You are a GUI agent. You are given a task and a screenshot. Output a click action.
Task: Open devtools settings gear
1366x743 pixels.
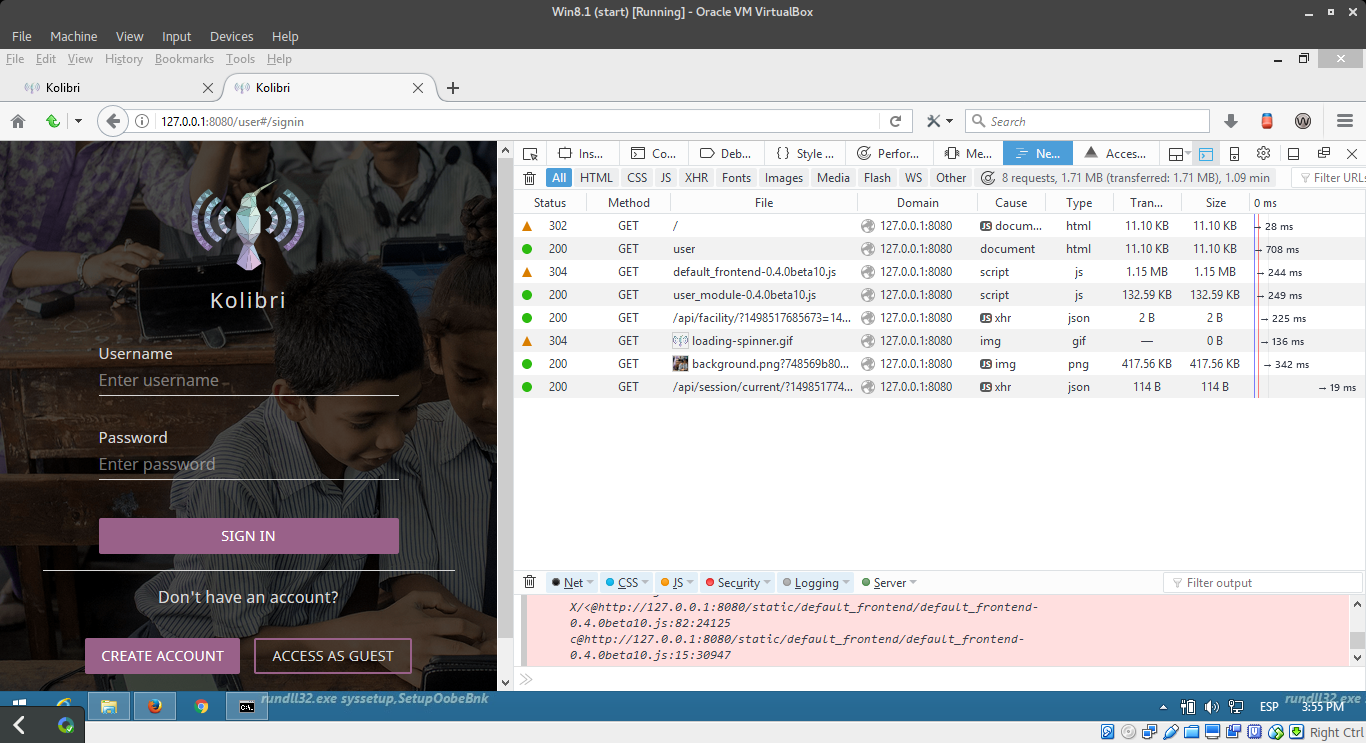pos(1263,154)
